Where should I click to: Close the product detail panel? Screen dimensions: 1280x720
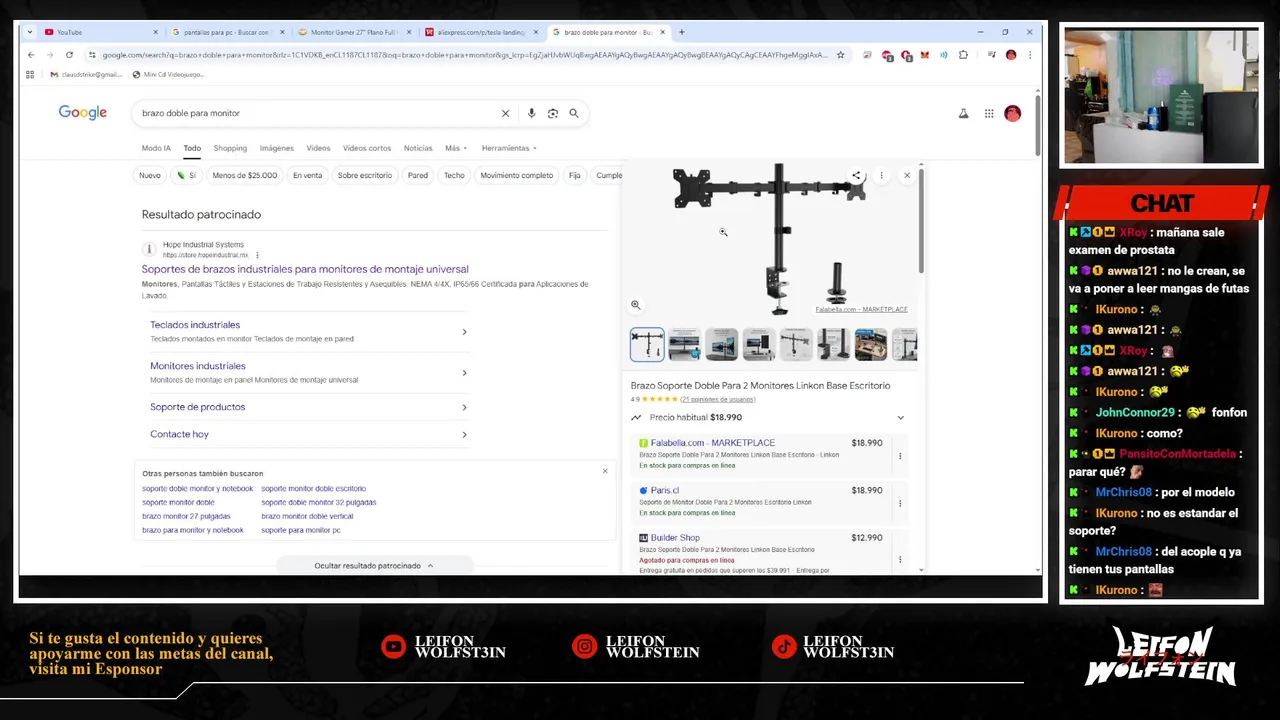[x=907, y=175]
